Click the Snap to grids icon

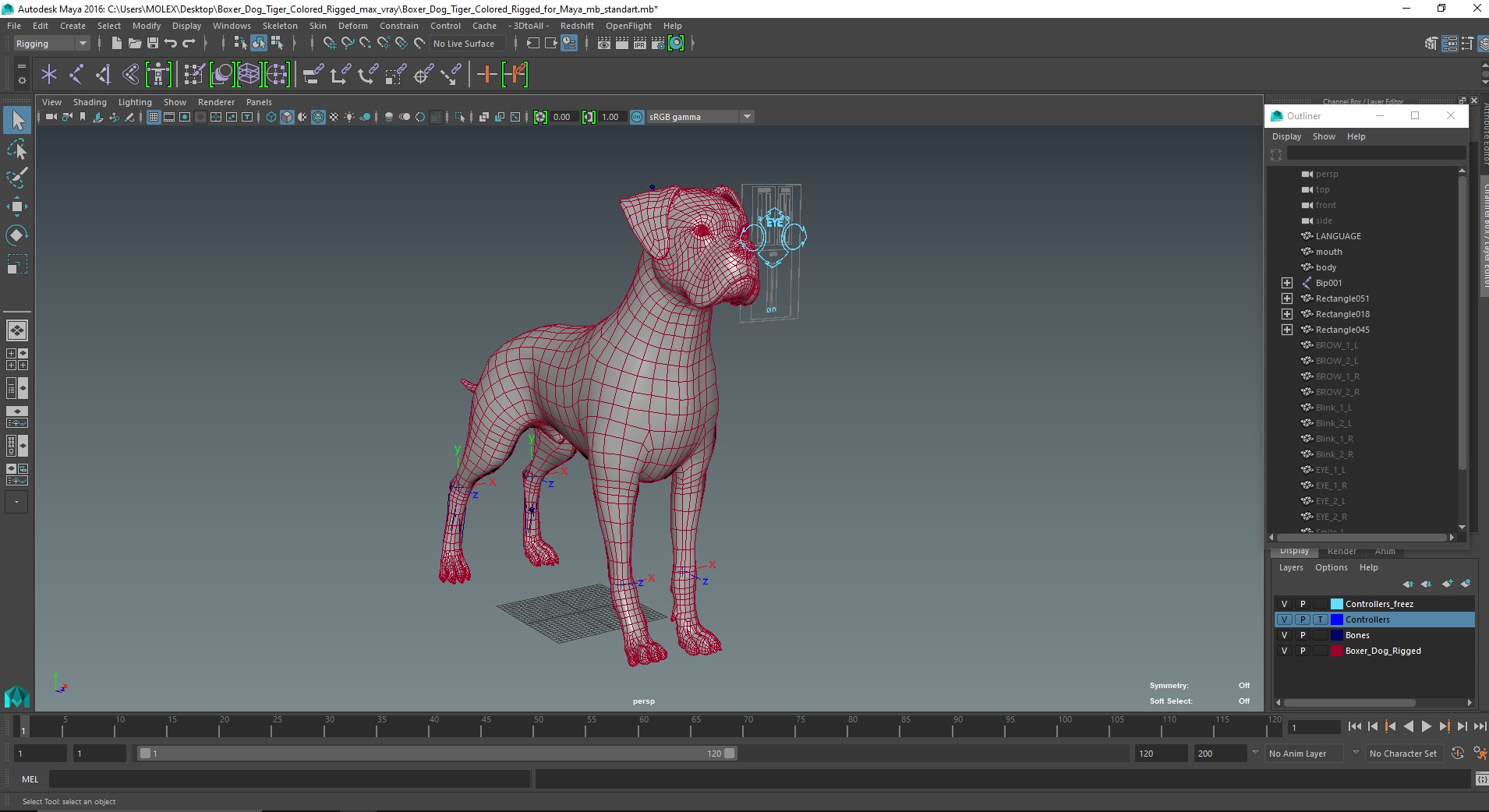point(329,44)
